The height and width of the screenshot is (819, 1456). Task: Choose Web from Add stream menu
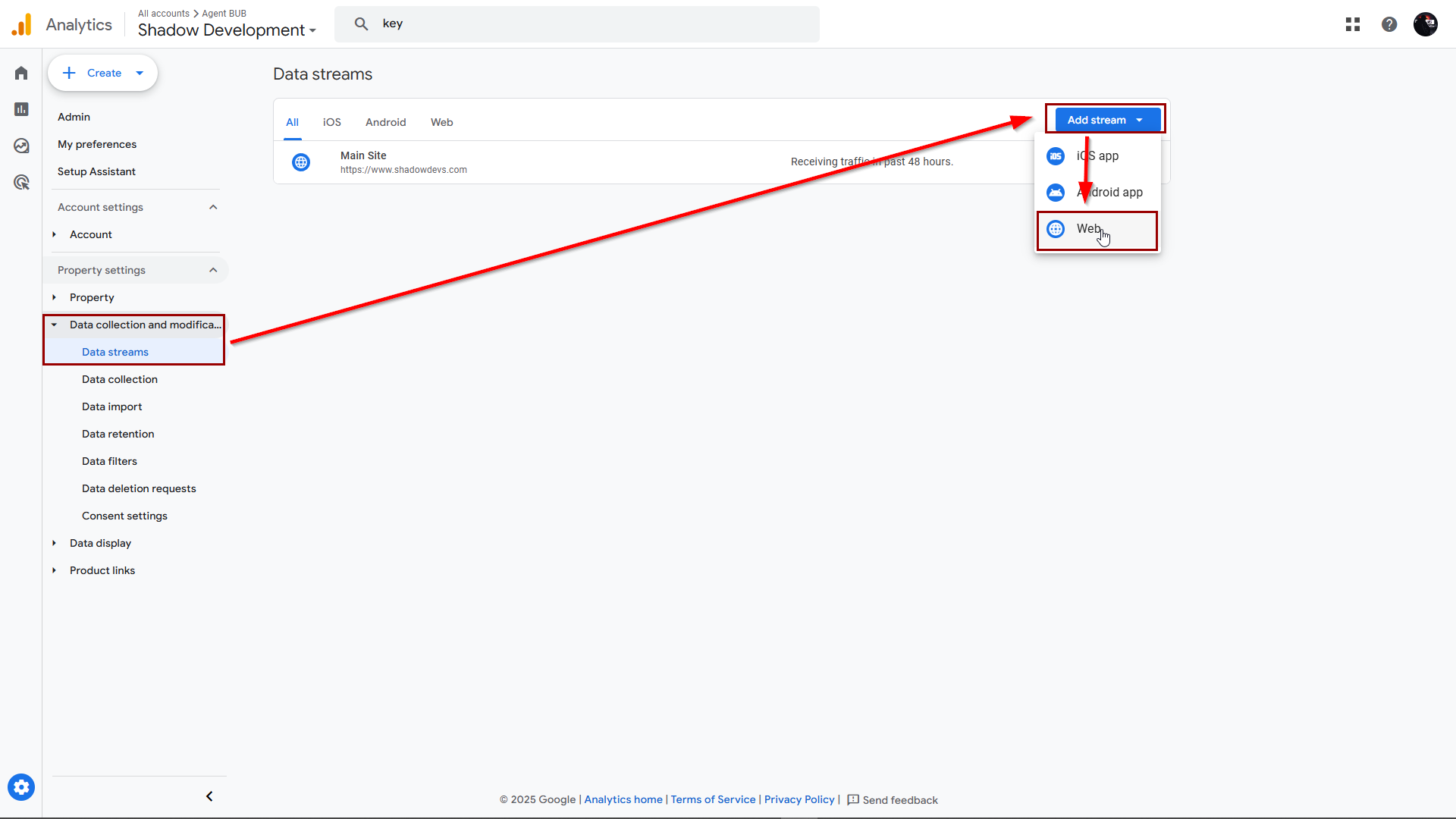[1097, 229]
